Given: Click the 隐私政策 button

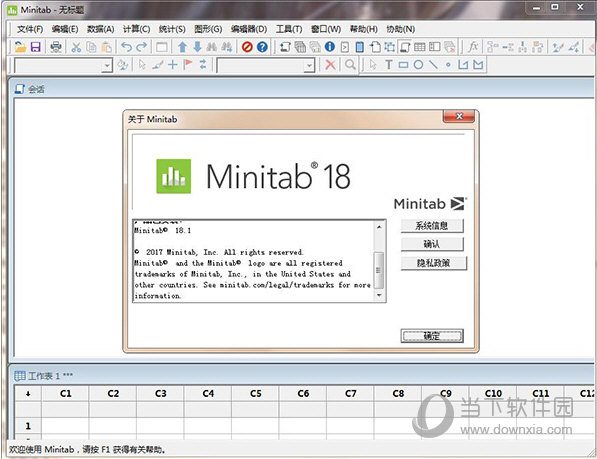Looking at the screenshot, I should (433, 263).
